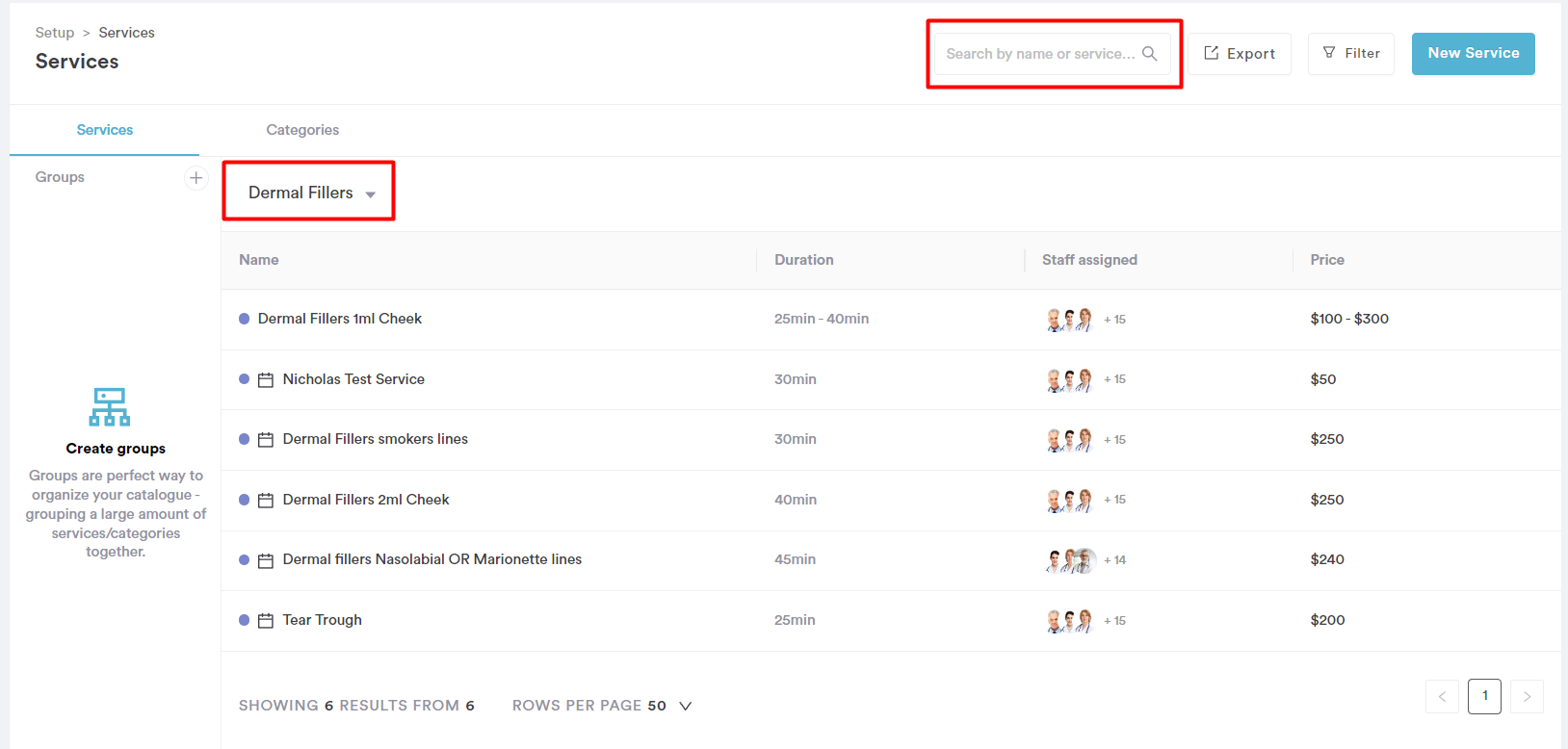The width and height of the screenshot is (1568, 749).
Task: Click the Create groups heading
Action: pos(116,449)
